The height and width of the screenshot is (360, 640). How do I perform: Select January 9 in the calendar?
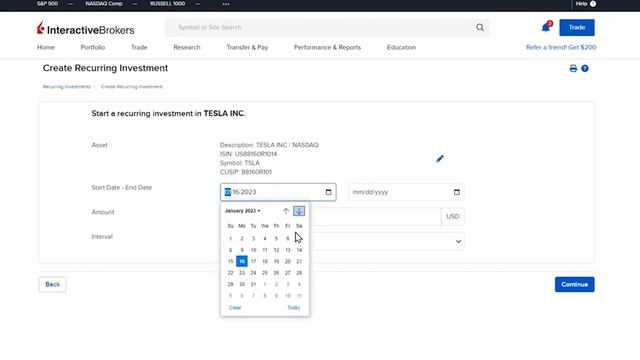pyautogui.click(x=242, y=250)
